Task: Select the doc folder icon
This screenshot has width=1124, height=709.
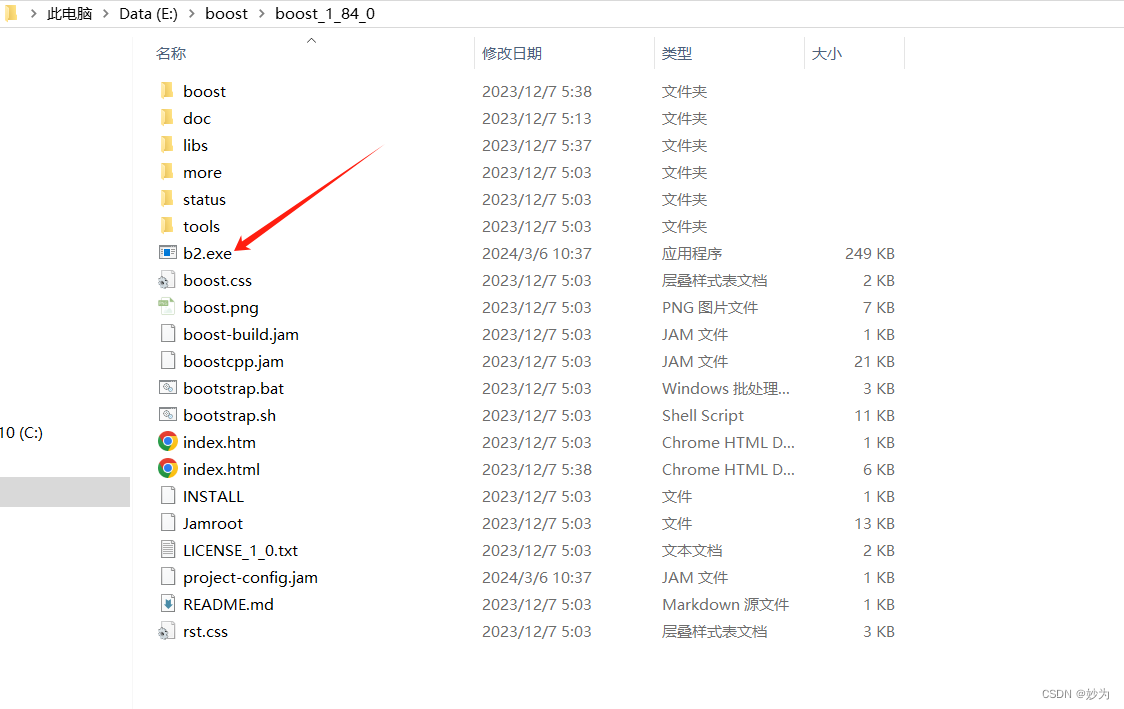Action: click(x=167, y=118)
